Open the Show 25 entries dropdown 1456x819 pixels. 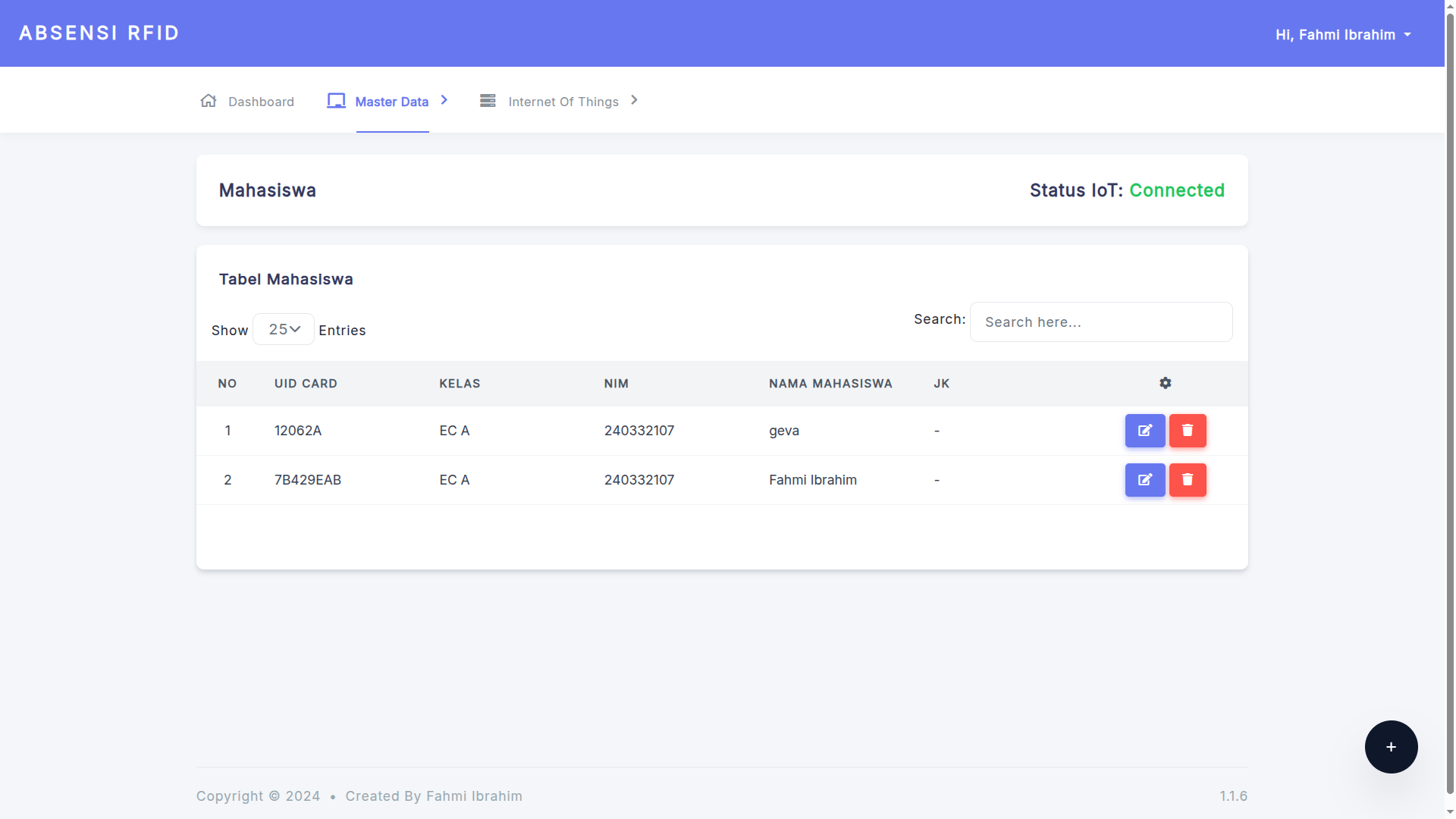pyautogui.click(x=284, y=329)
